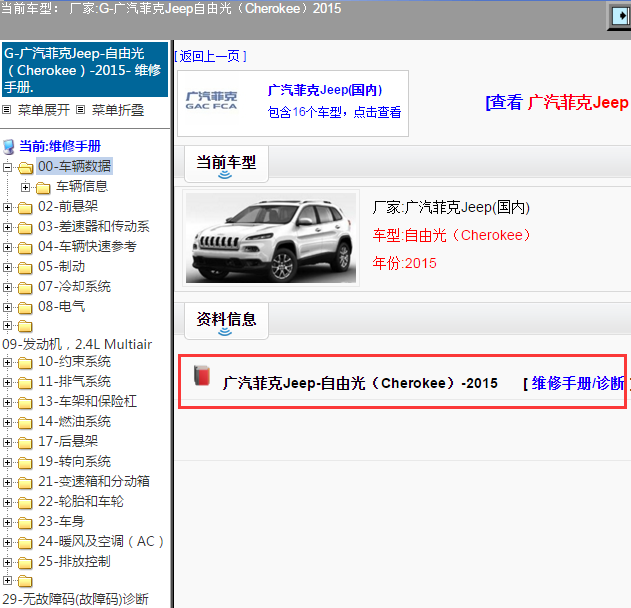The width and height of the screenshot is (631, 608).
Task: Select 09-发动机，2.4L Multiair tree label
Action: pos(77,344)
